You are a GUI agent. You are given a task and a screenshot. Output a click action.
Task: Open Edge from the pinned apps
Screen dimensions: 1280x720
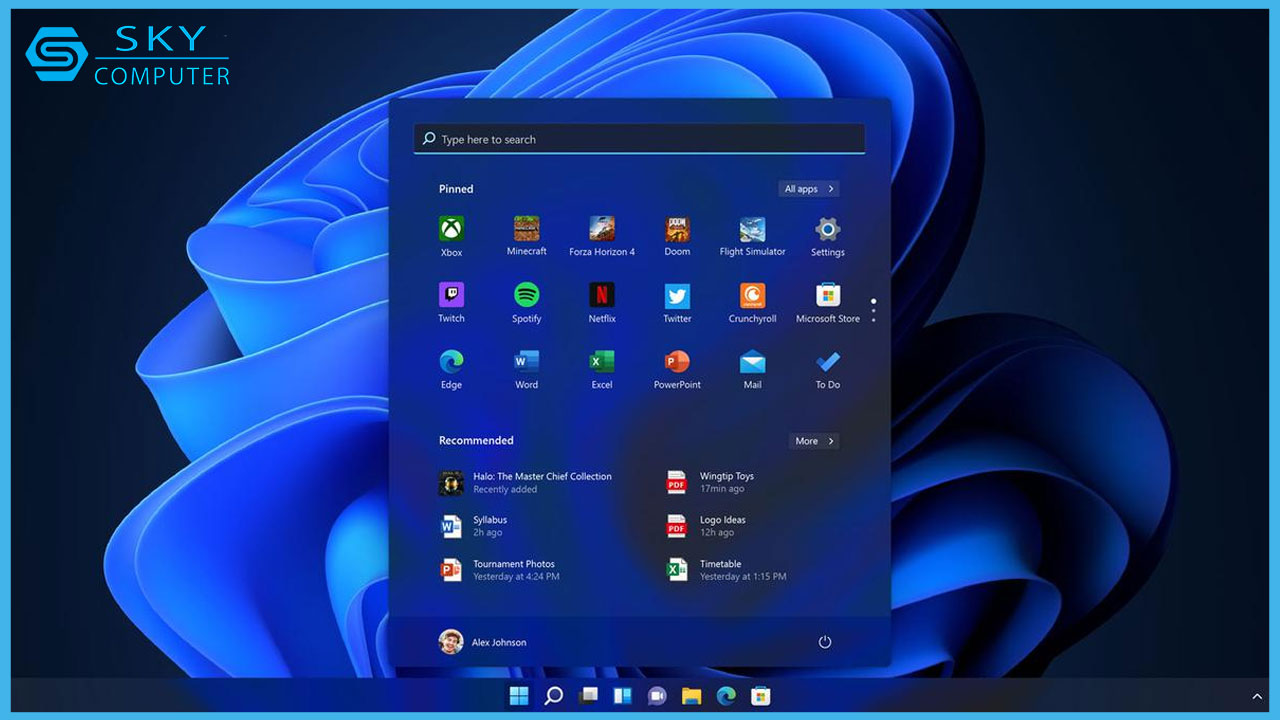click(451, 369)
